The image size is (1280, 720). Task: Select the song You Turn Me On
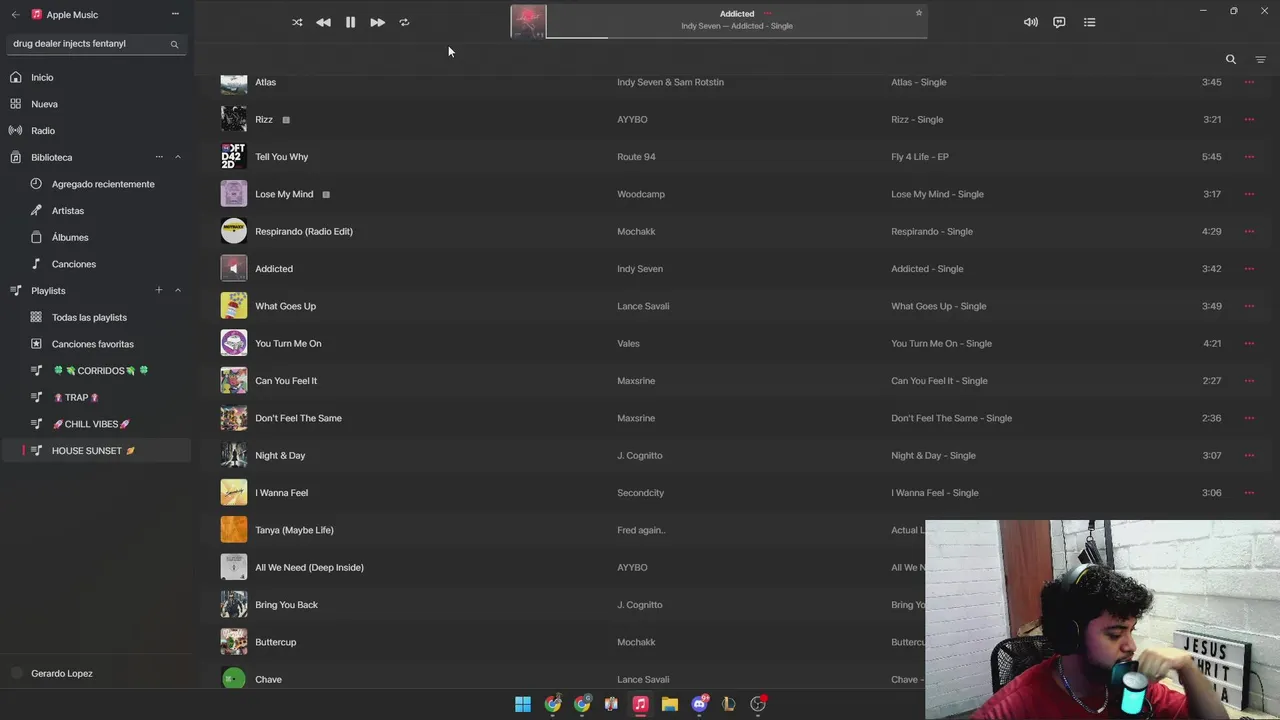288,343
